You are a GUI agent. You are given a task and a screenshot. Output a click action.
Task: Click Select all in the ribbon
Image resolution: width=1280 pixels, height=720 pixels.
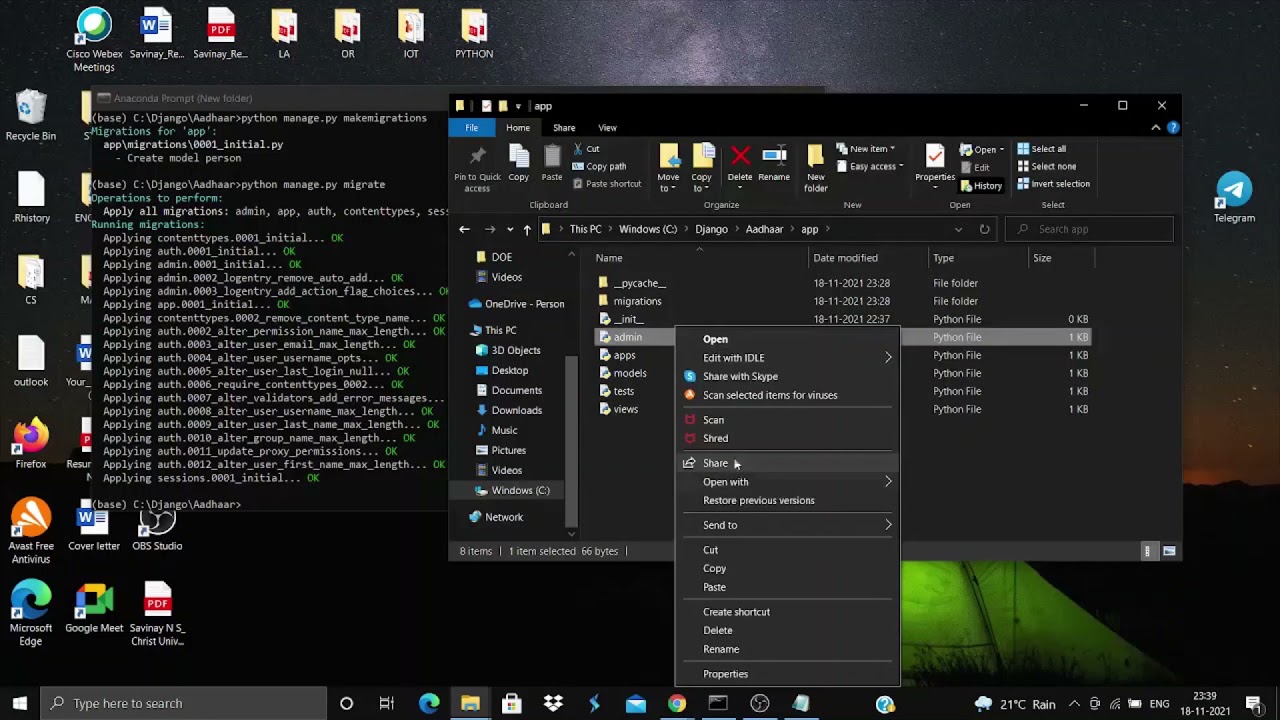pyautogui.click(x=1041, y=149)
